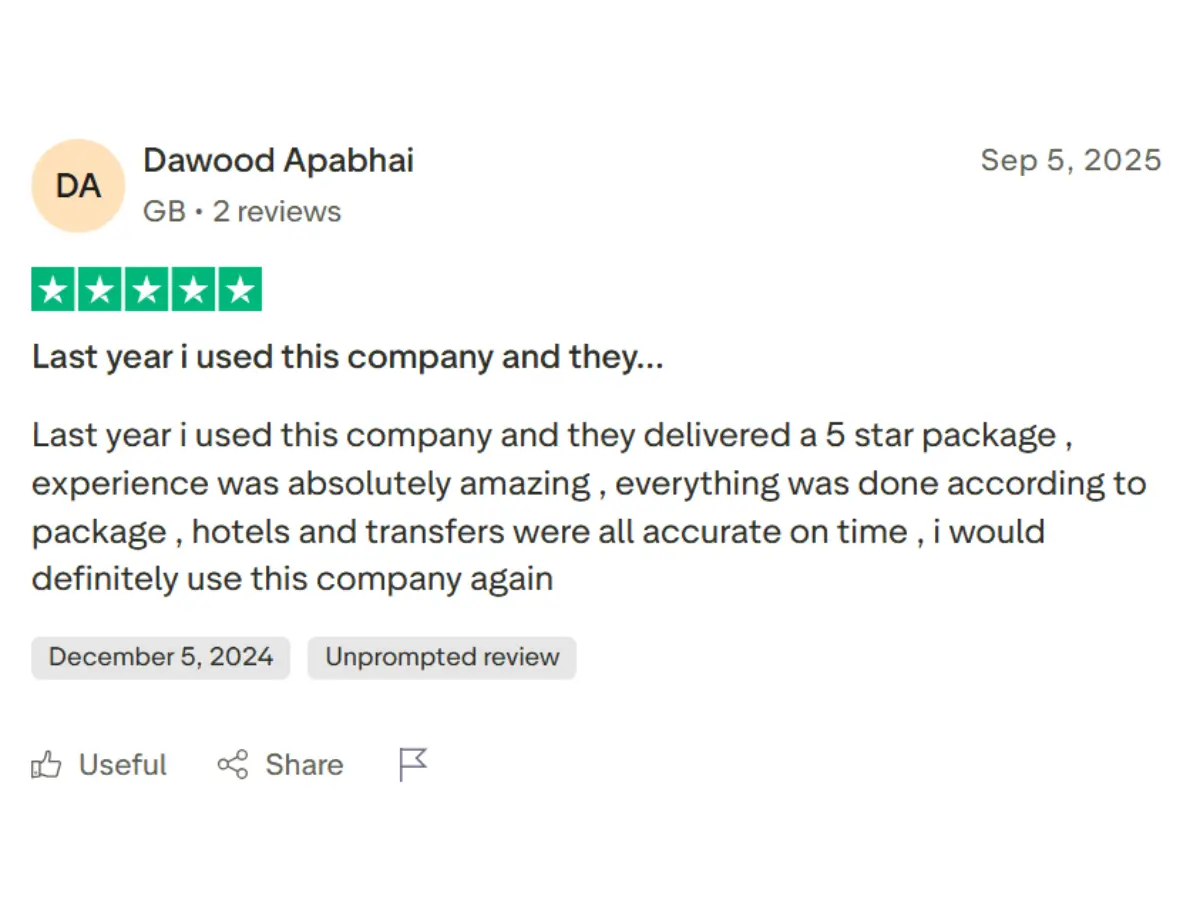Viewport: 1200px width, 900px height.
Task: Click the Unprompted review badge
Action: click(x=442, y=657)
